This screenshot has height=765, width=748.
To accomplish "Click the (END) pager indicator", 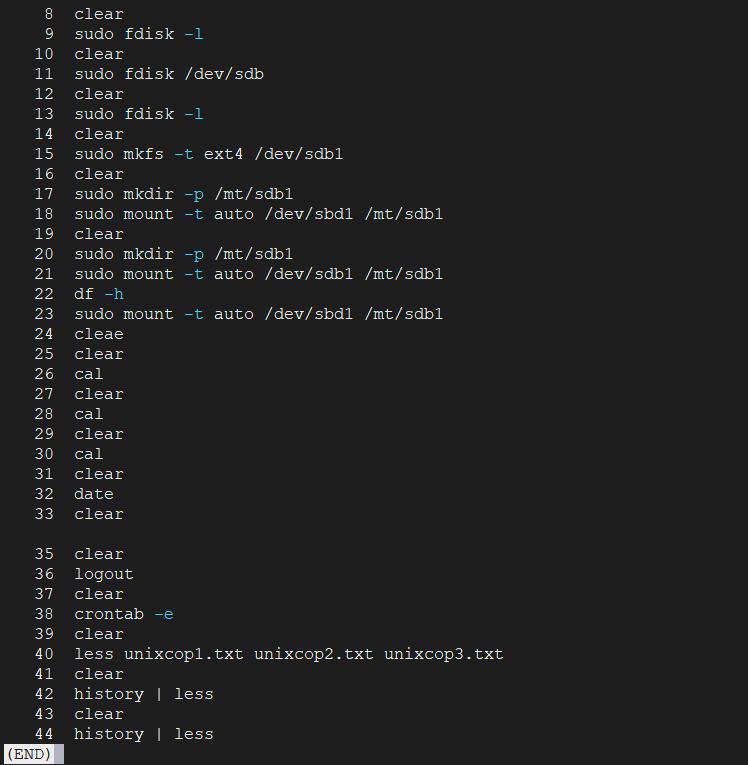I will pyautogui.click(x=29, y=754).
